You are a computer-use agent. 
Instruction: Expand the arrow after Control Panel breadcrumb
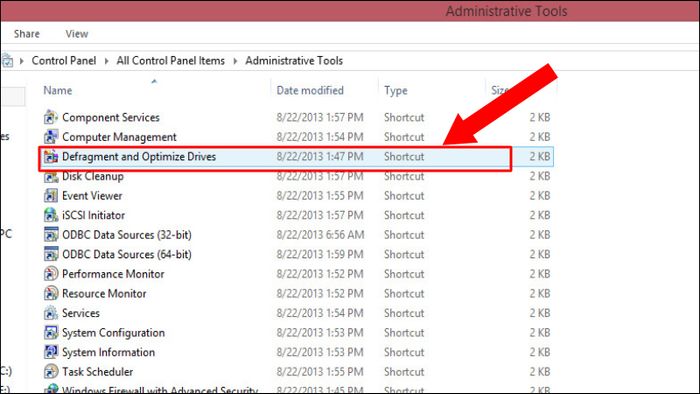(x=106, y=61)
